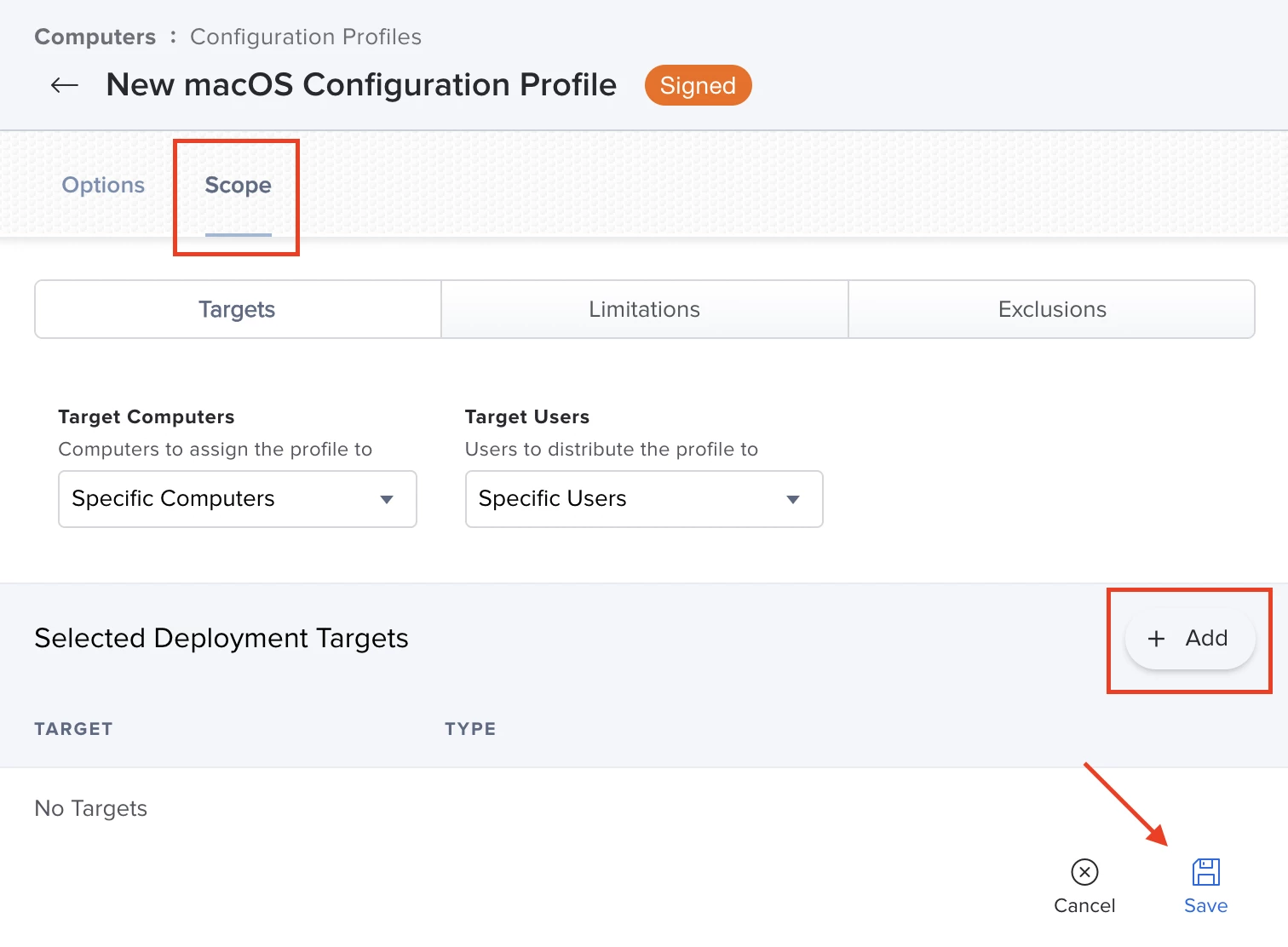1288x947 pixels.
Task: Open the Target Users dropdown
Action: point(644,499)
